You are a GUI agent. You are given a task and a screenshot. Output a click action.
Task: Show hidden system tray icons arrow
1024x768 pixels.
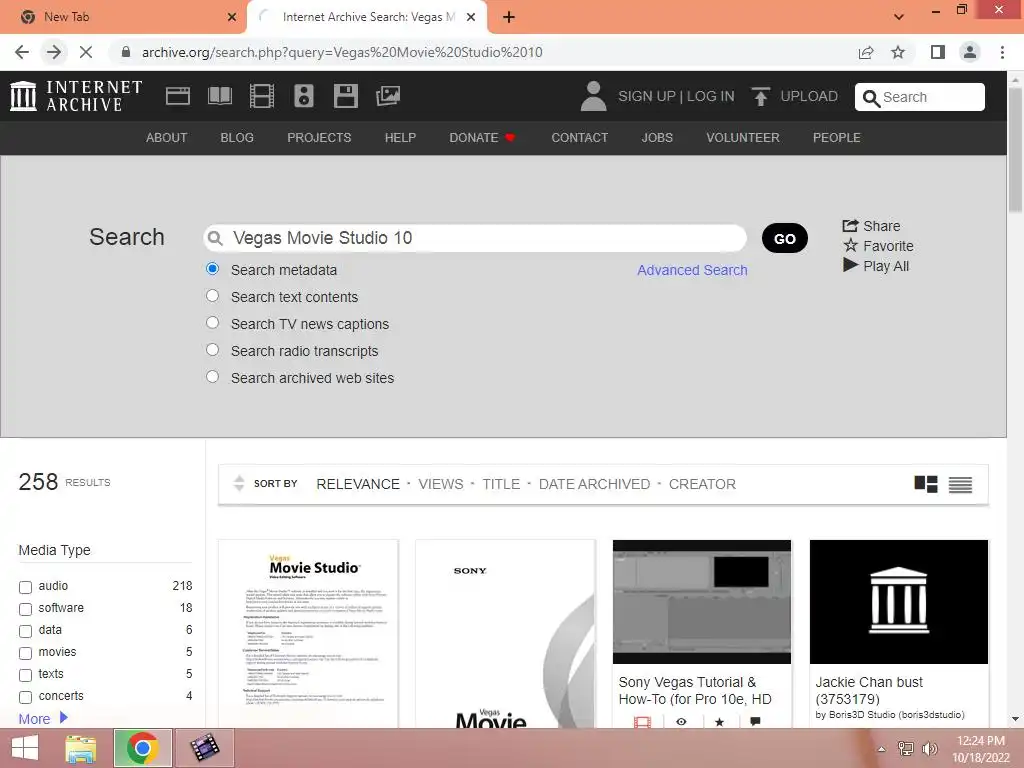pyautogui.click(x=881, y=749)
